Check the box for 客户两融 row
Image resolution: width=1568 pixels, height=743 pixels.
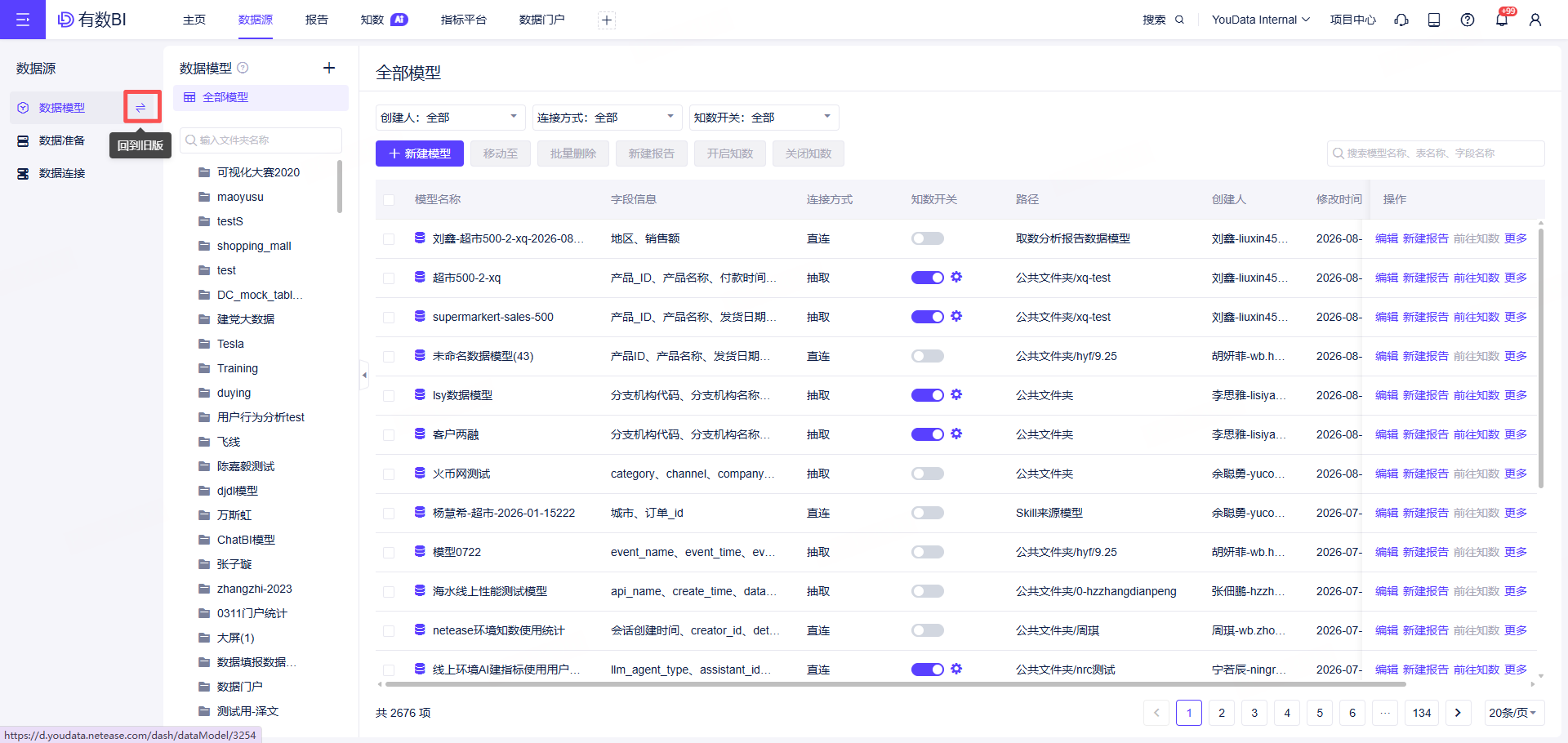click(389, 435)
